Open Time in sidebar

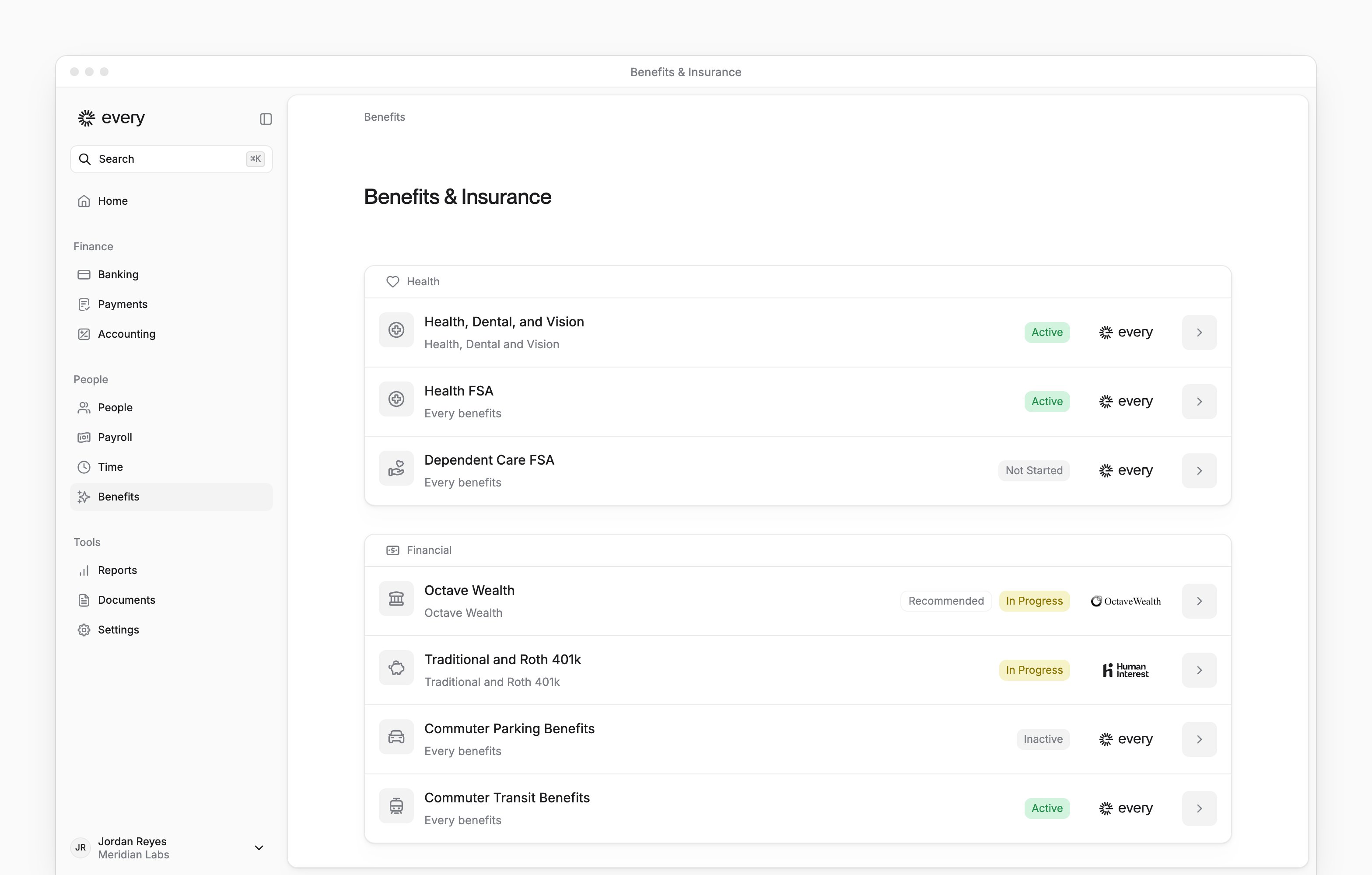tap(171, 467)
